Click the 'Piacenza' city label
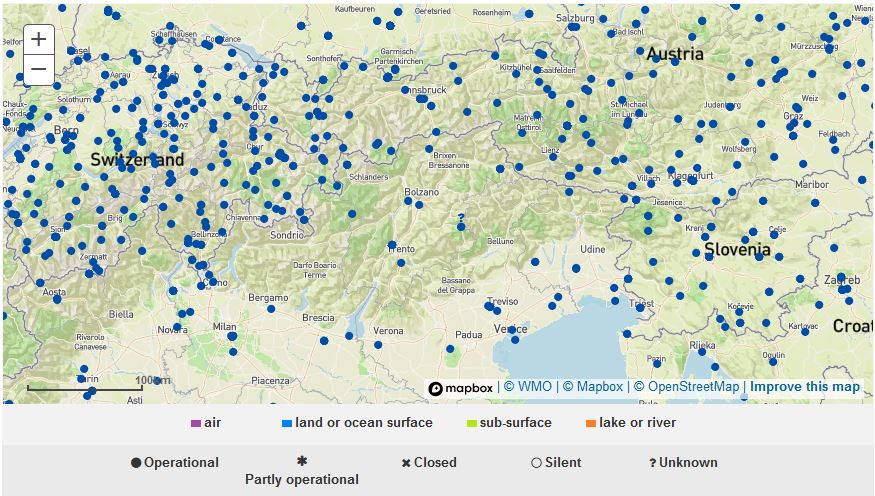The width and height of the screenshot is (875, 496). click(x=270, y=381)
